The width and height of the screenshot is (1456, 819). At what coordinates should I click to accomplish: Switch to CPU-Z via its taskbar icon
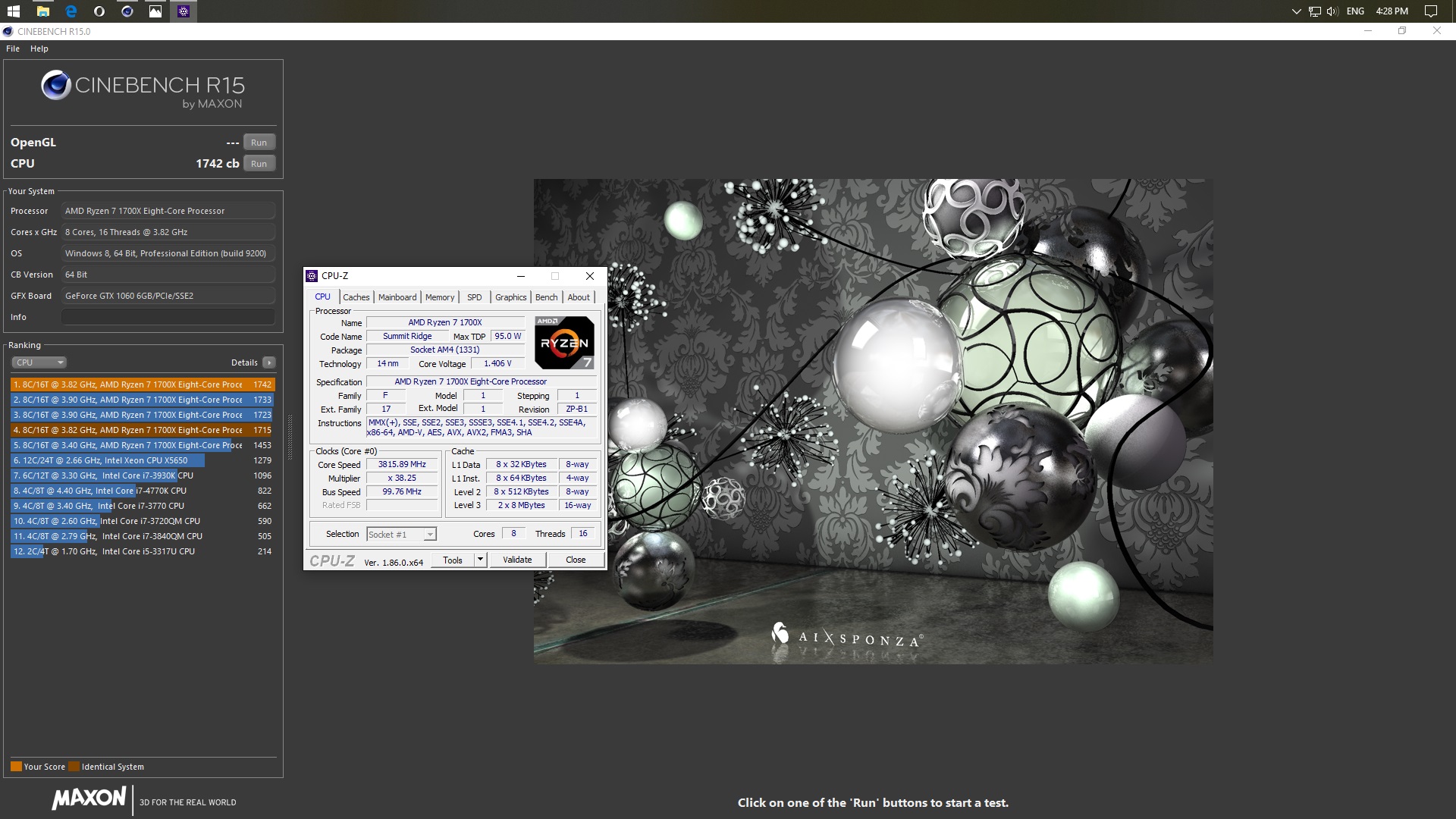pyautogui.click(x=184, y=11)
